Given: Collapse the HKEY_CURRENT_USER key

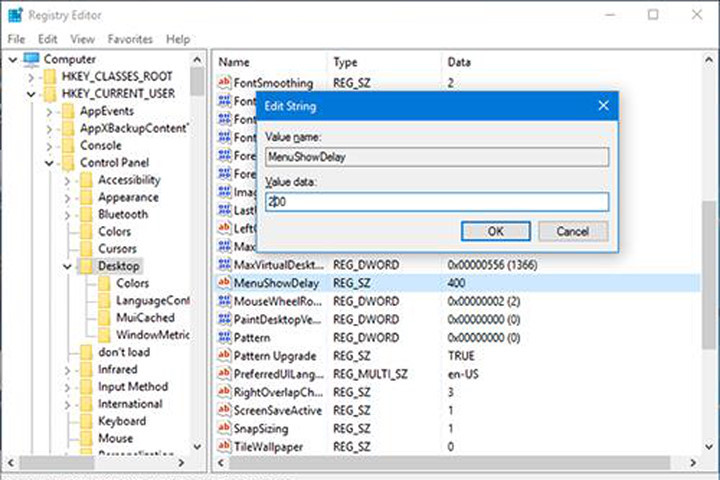Looking at the screenshot, I should click(x=31, y=95).
